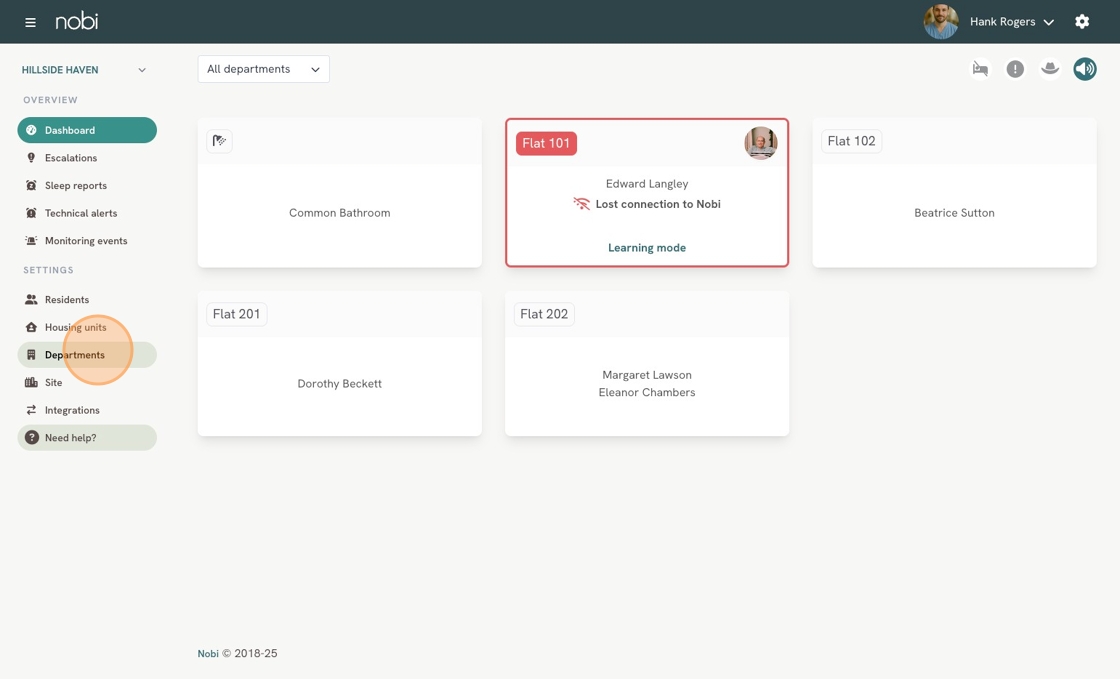
Task: Click the Integrations arrows icon
Action: pyautogui.click(x=31, y=410)
